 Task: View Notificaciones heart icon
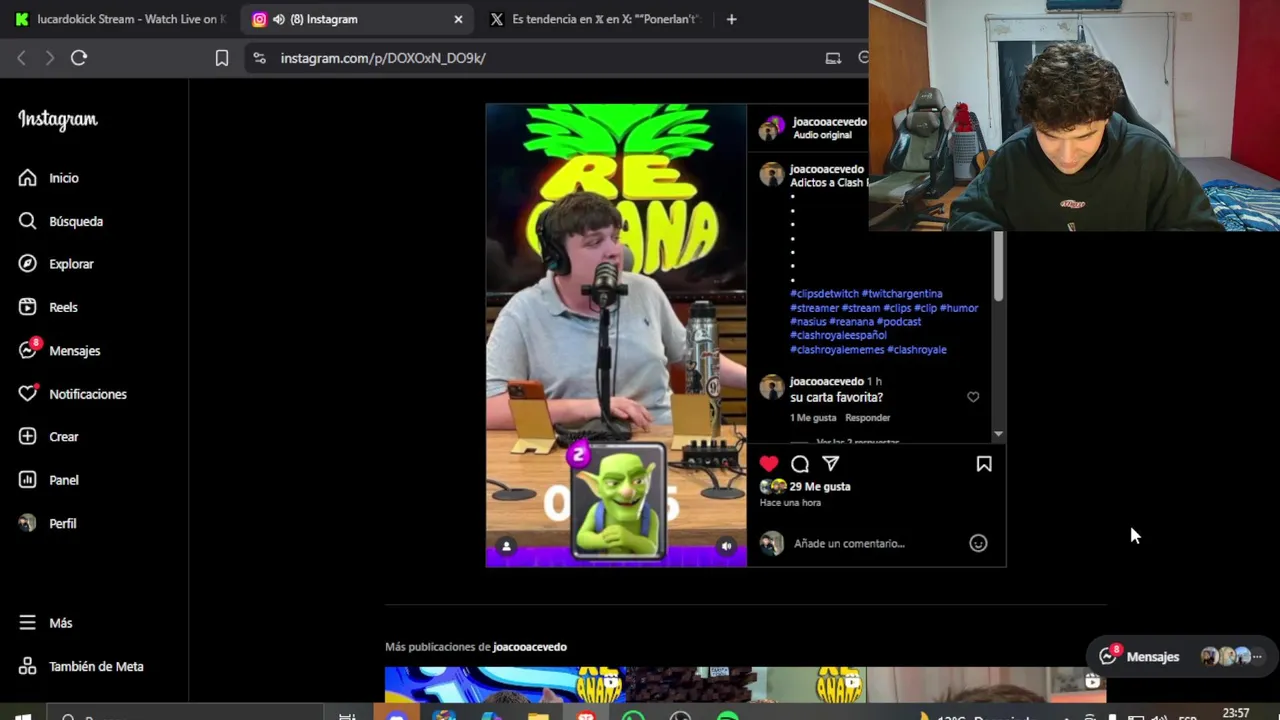28,393
